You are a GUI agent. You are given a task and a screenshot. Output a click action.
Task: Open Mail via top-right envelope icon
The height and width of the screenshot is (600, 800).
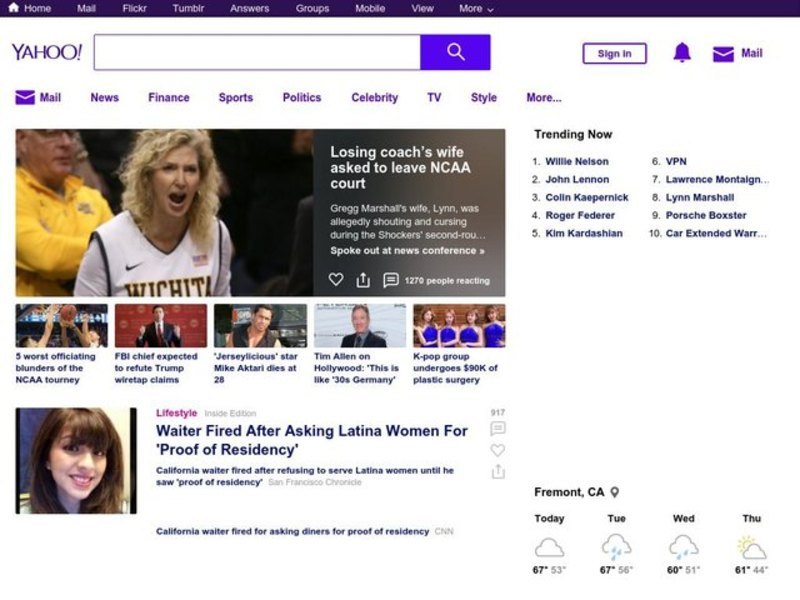coord(723,54)
